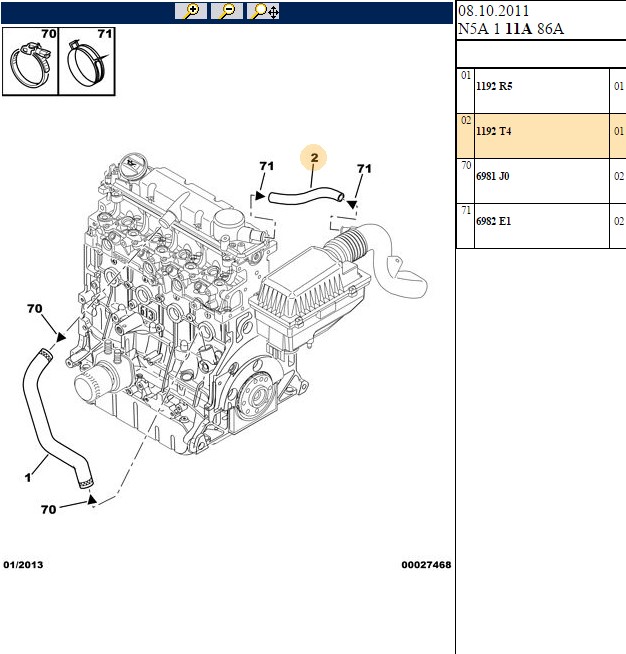Open band clamp thumbnail 71

[x=87, y=61]
